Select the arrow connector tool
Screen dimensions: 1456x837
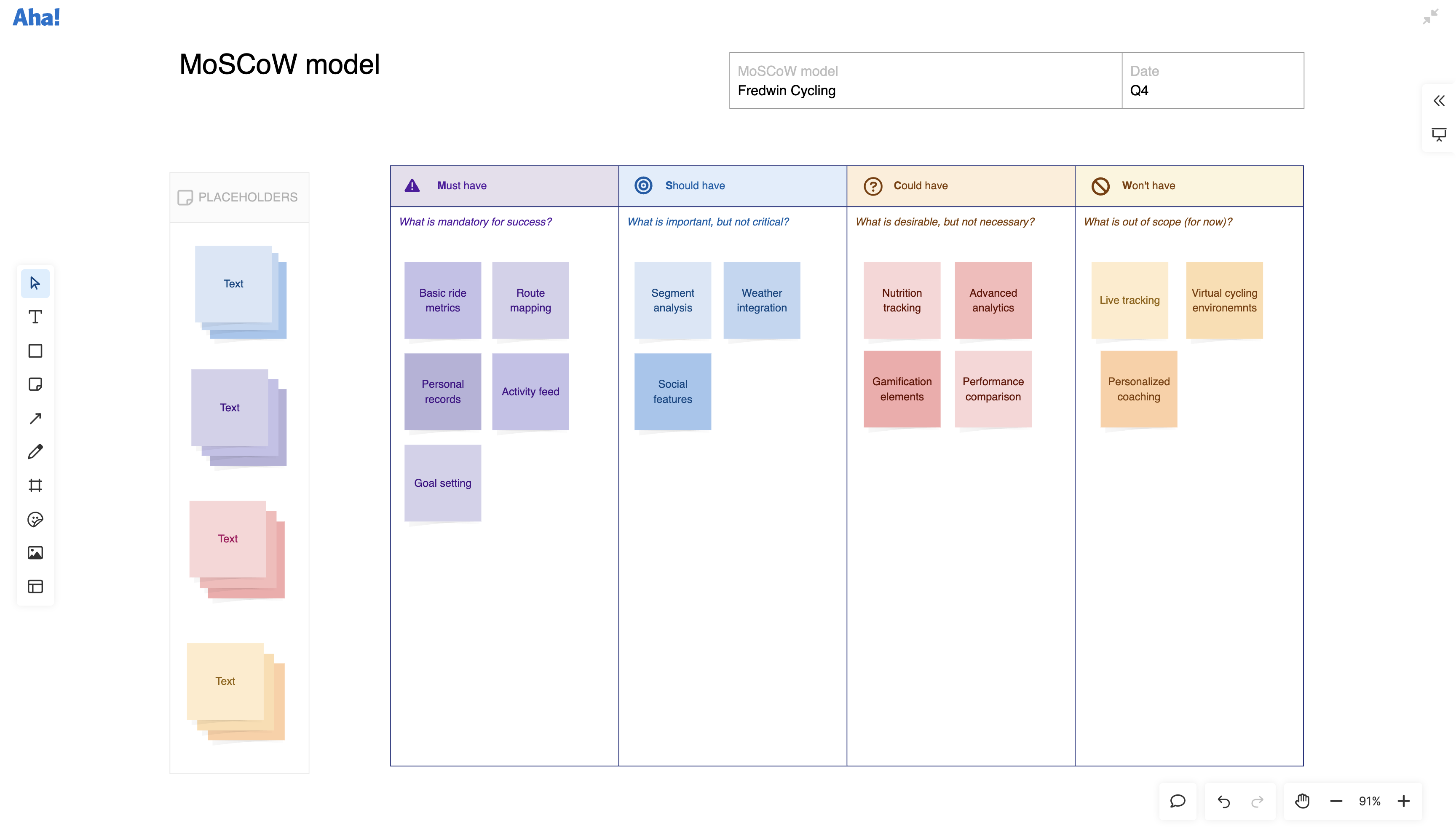pos(35,418)
